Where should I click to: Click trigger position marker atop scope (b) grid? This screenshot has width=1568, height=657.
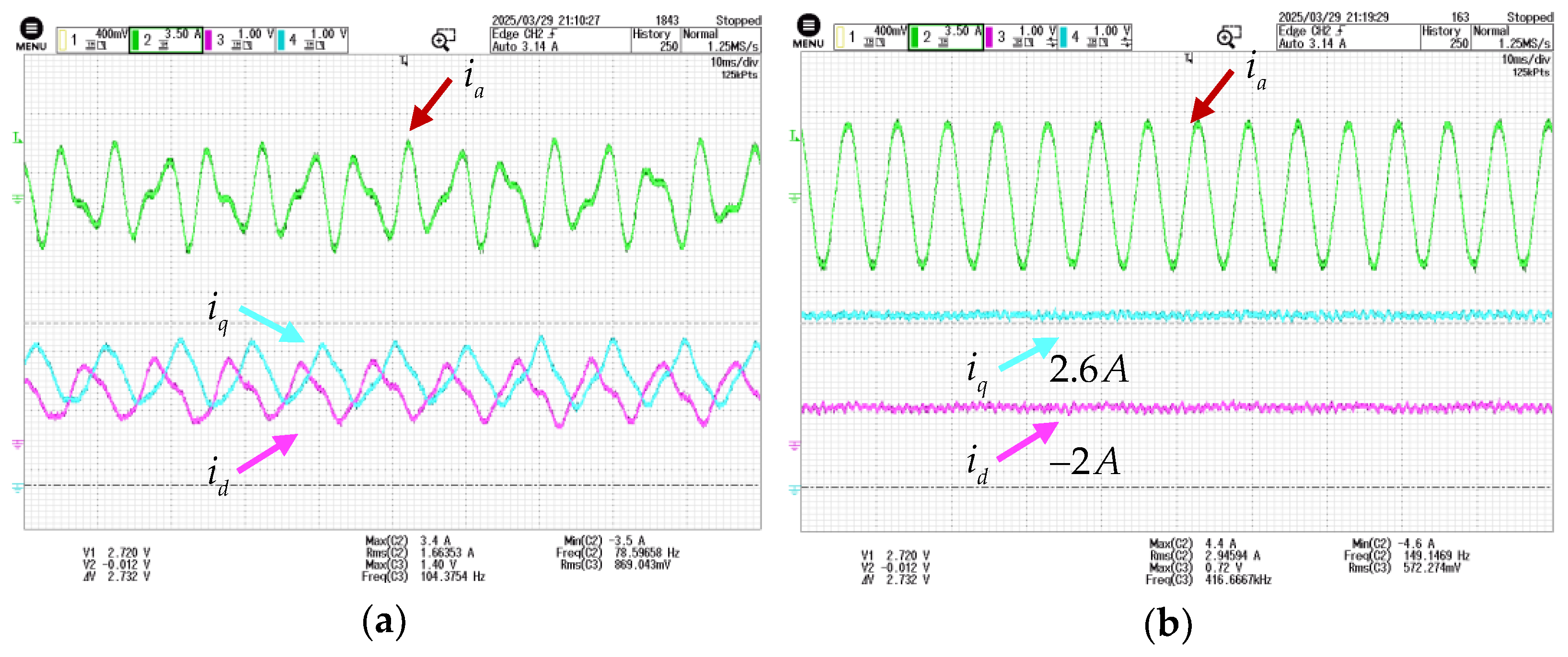[1189, 58]
